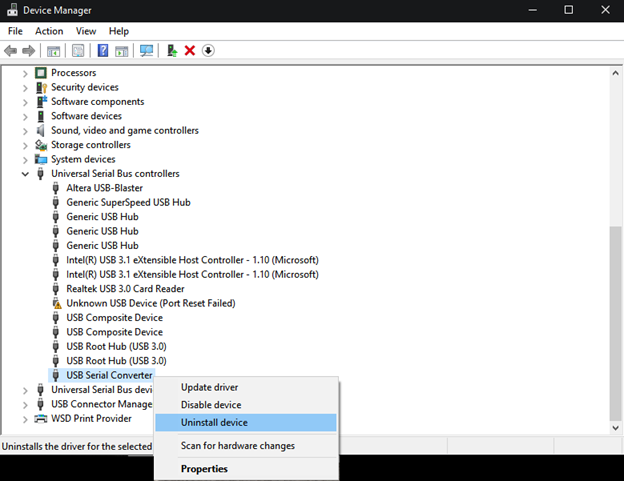624x481 pixels.
Task: Click the Realtek USB 3.0 Card Reader icon
Action: [56, 289]
